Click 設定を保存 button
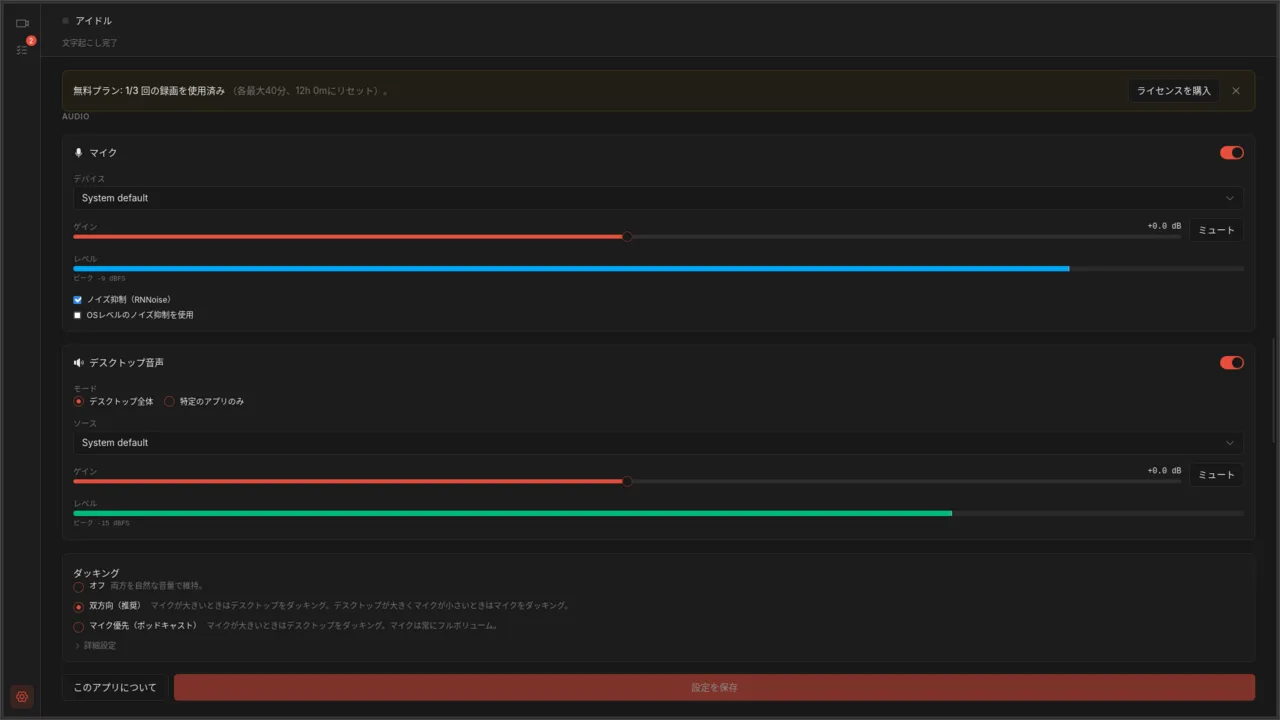Screen dimensions: 1280x720 pyautogui.click(x=714, y=688)
